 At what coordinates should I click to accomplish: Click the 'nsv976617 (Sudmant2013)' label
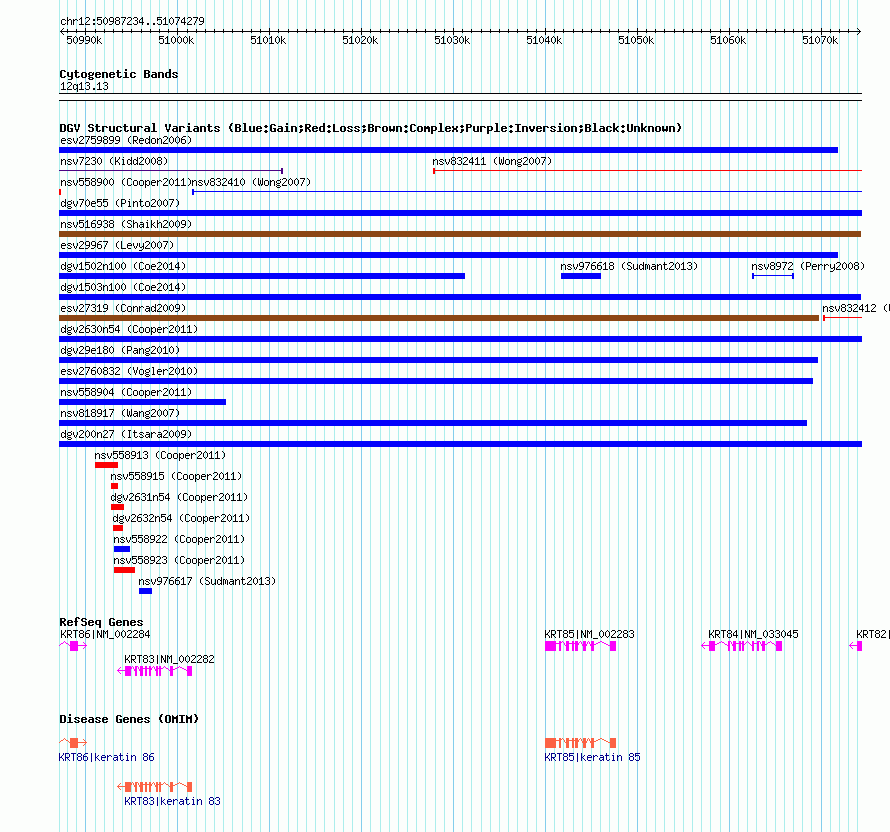click(207, 581)
